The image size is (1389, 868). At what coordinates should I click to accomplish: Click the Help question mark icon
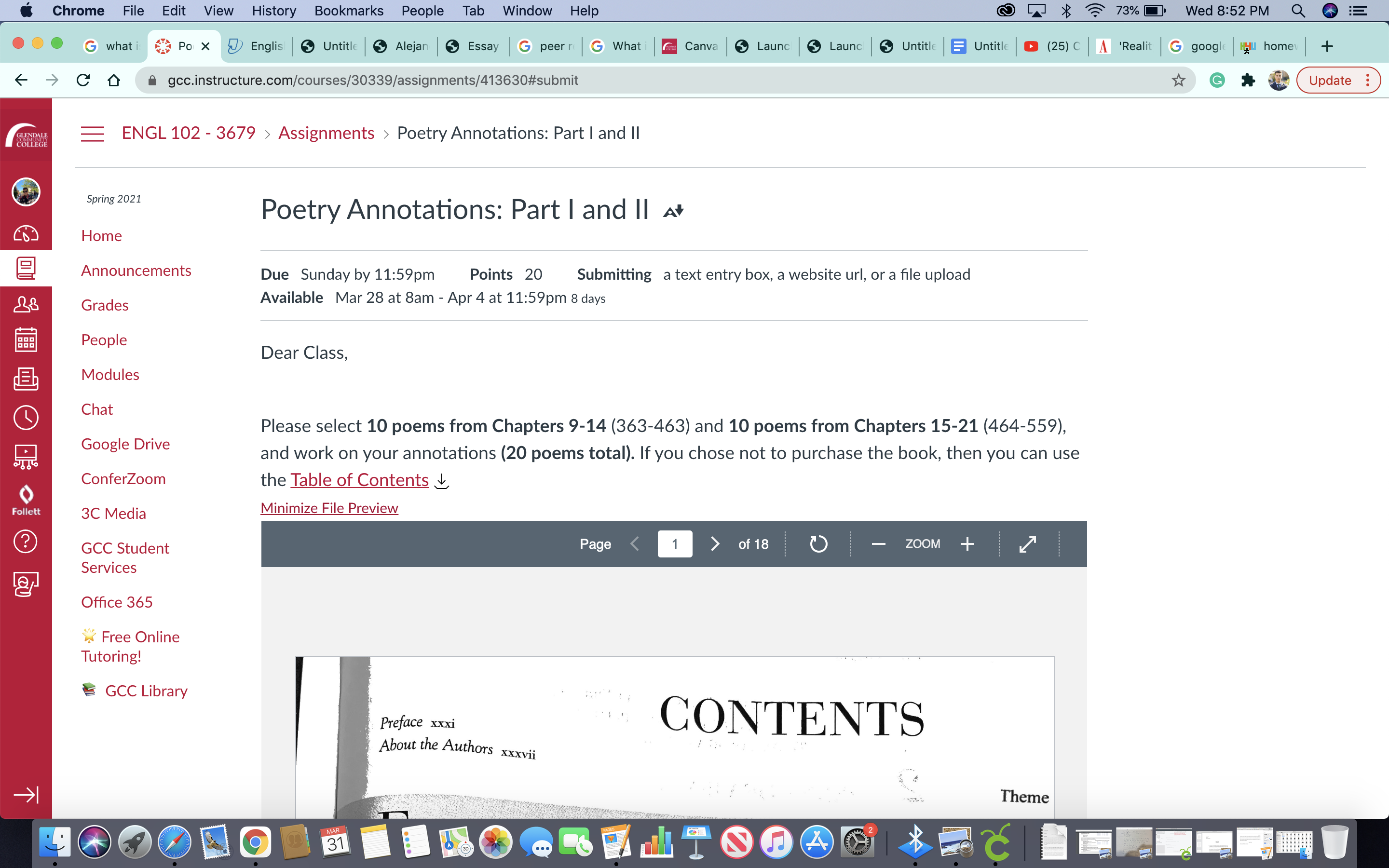[26, 542]
